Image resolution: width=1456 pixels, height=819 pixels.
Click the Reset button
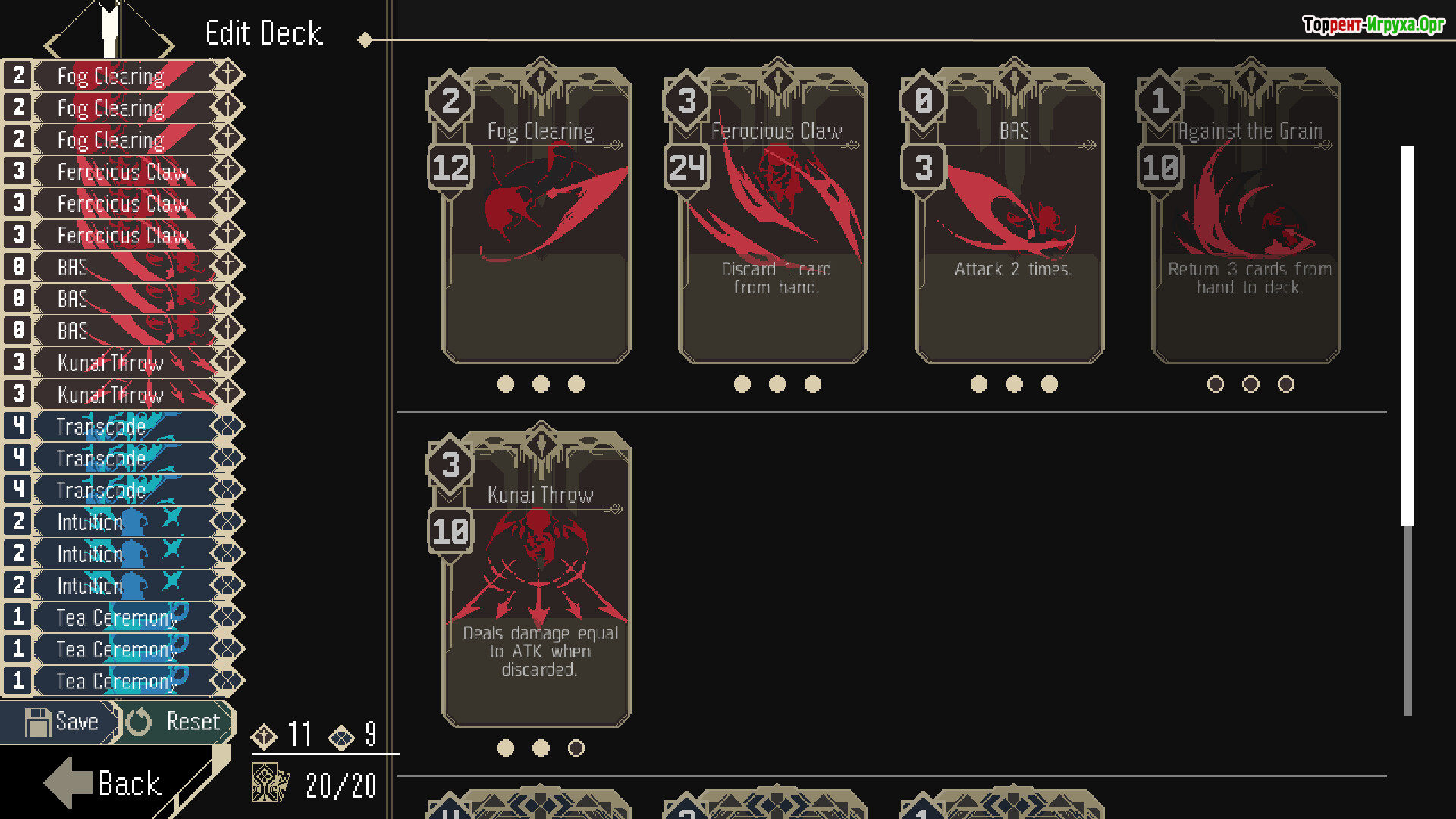pyautogui.click(x=179, y=722)
